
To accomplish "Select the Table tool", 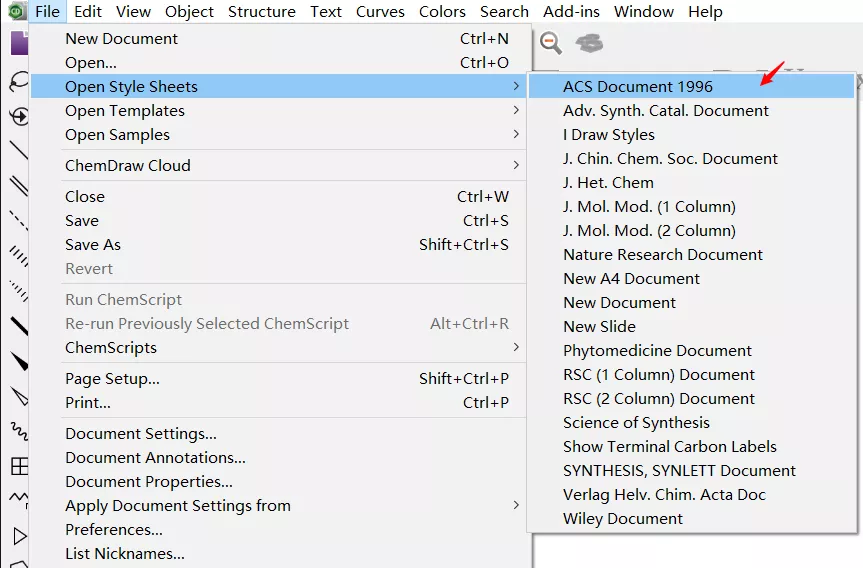I will (x=19, y=466).
